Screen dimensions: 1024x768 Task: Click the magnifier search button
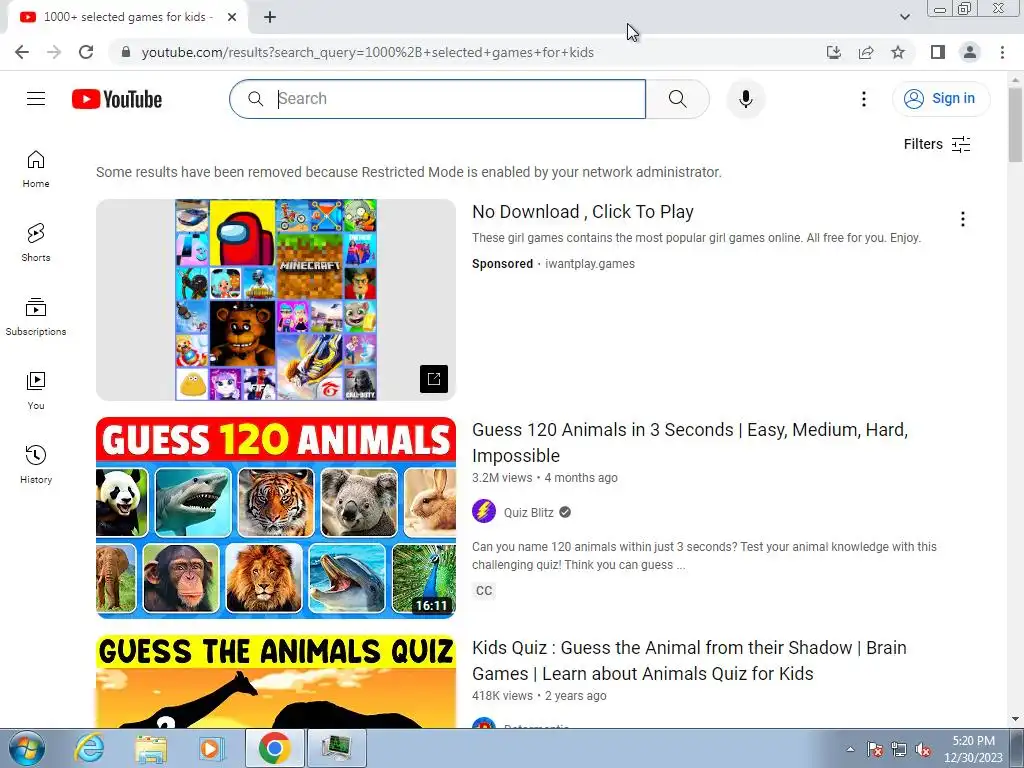click(x=677, y=99)
